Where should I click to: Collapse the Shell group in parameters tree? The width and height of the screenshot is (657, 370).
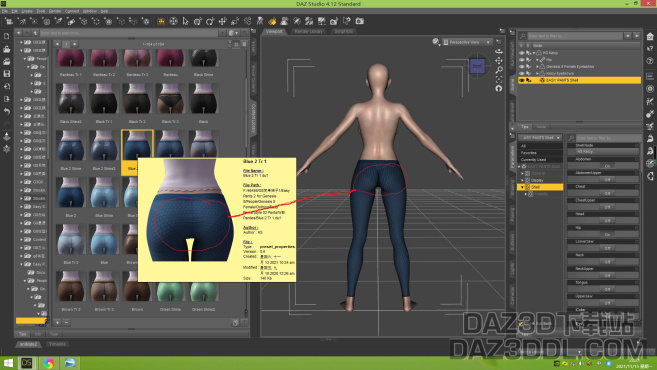pos(522,187)
